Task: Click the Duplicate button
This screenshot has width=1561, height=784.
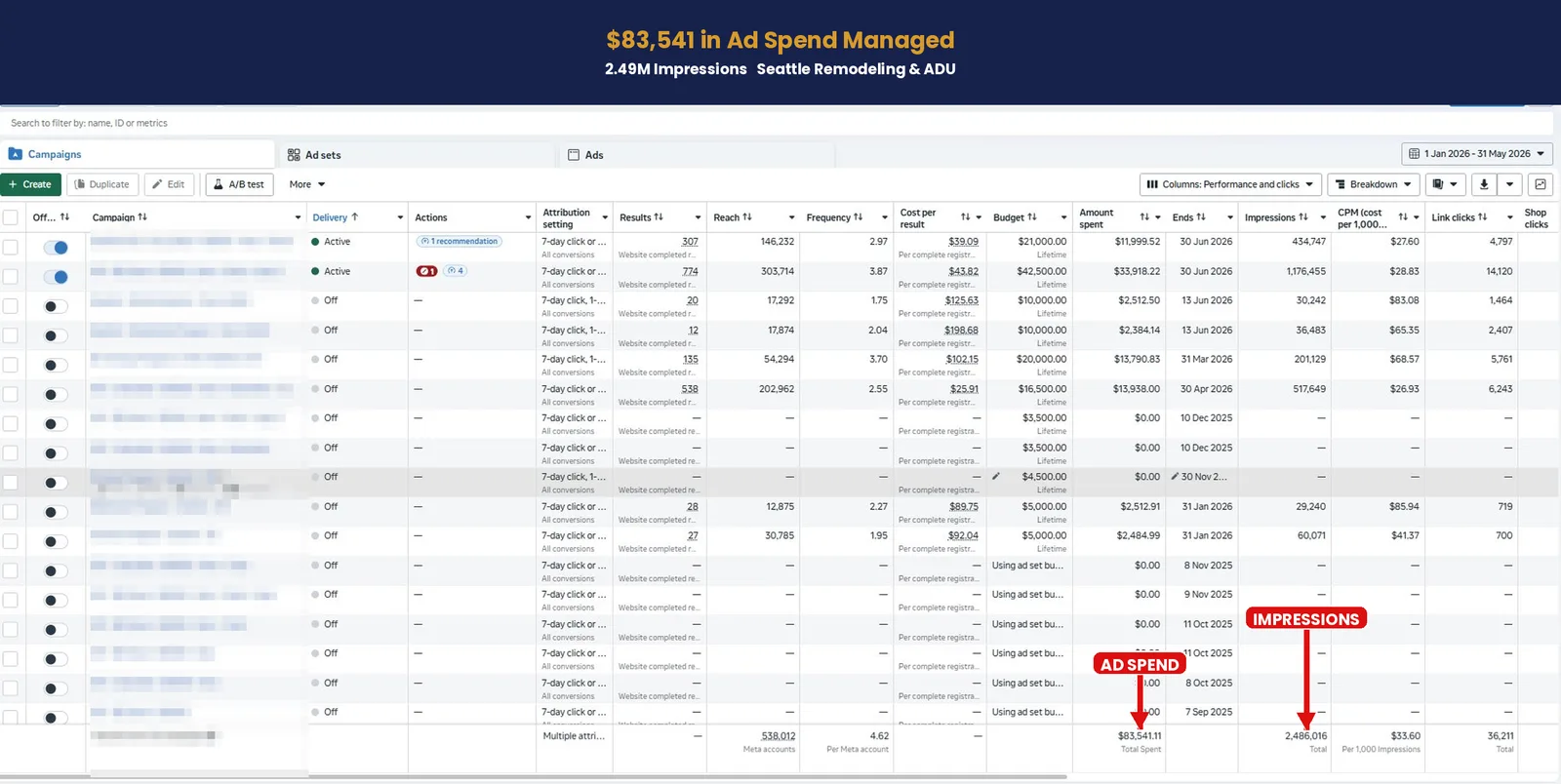Action: click(x=102, y=184)
